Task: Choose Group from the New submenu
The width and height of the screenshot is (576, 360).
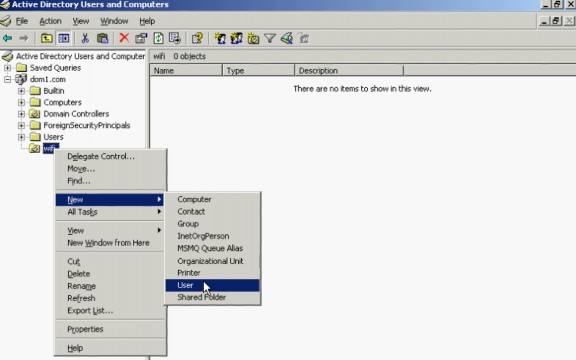Action: pyautogui.click(x=212, y=224)
